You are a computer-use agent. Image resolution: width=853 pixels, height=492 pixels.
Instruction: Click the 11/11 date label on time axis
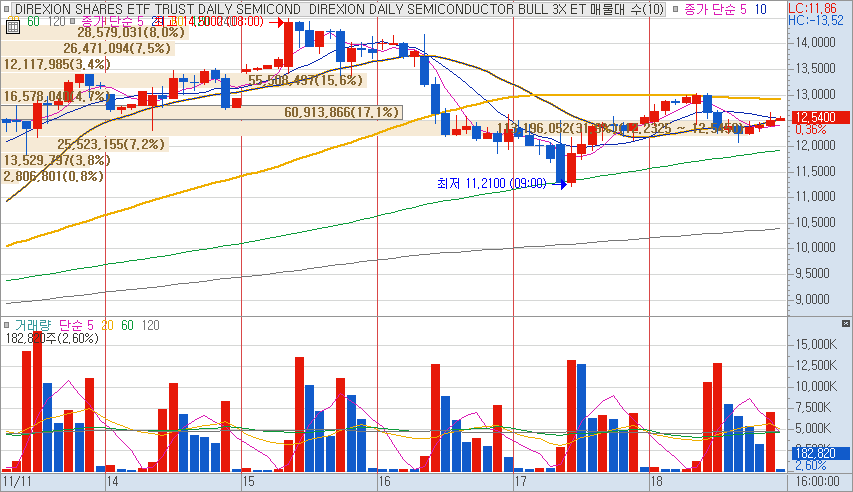point(17,482)
